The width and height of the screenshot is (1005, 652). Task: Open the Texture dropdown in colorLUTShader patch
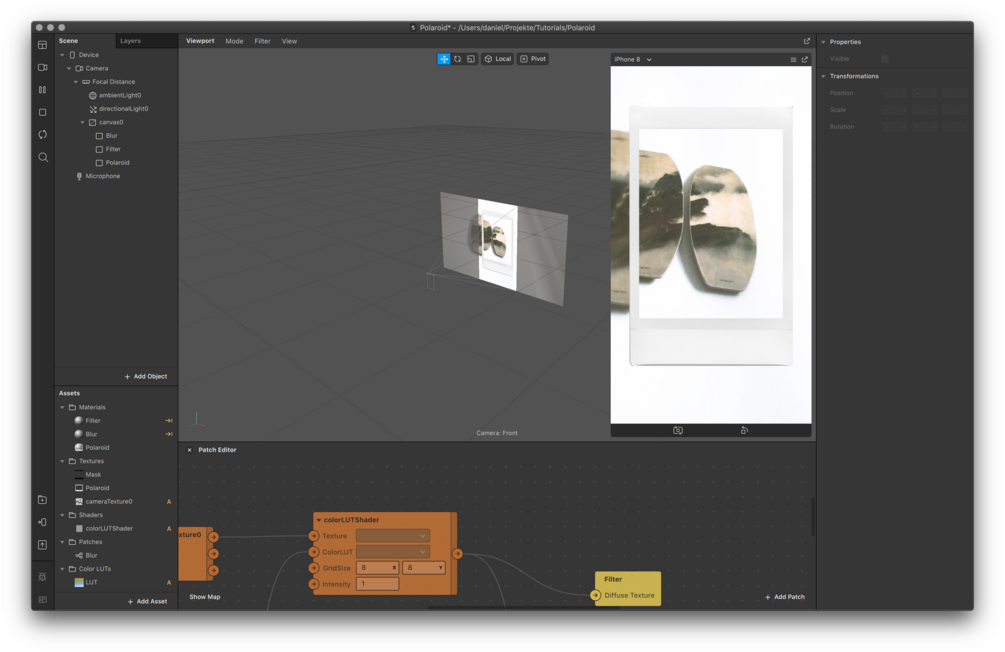point(393,536)
